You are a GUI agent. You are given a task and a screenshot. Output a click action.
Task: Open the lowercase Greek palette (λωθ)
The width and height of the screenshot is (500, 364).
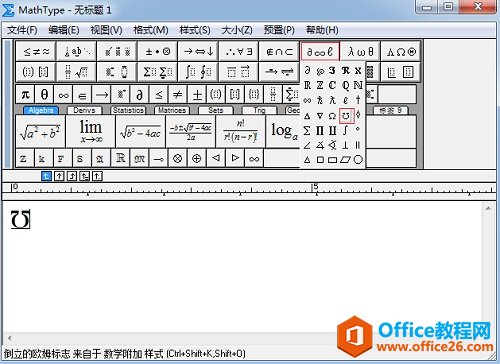(x=360, y=51)
